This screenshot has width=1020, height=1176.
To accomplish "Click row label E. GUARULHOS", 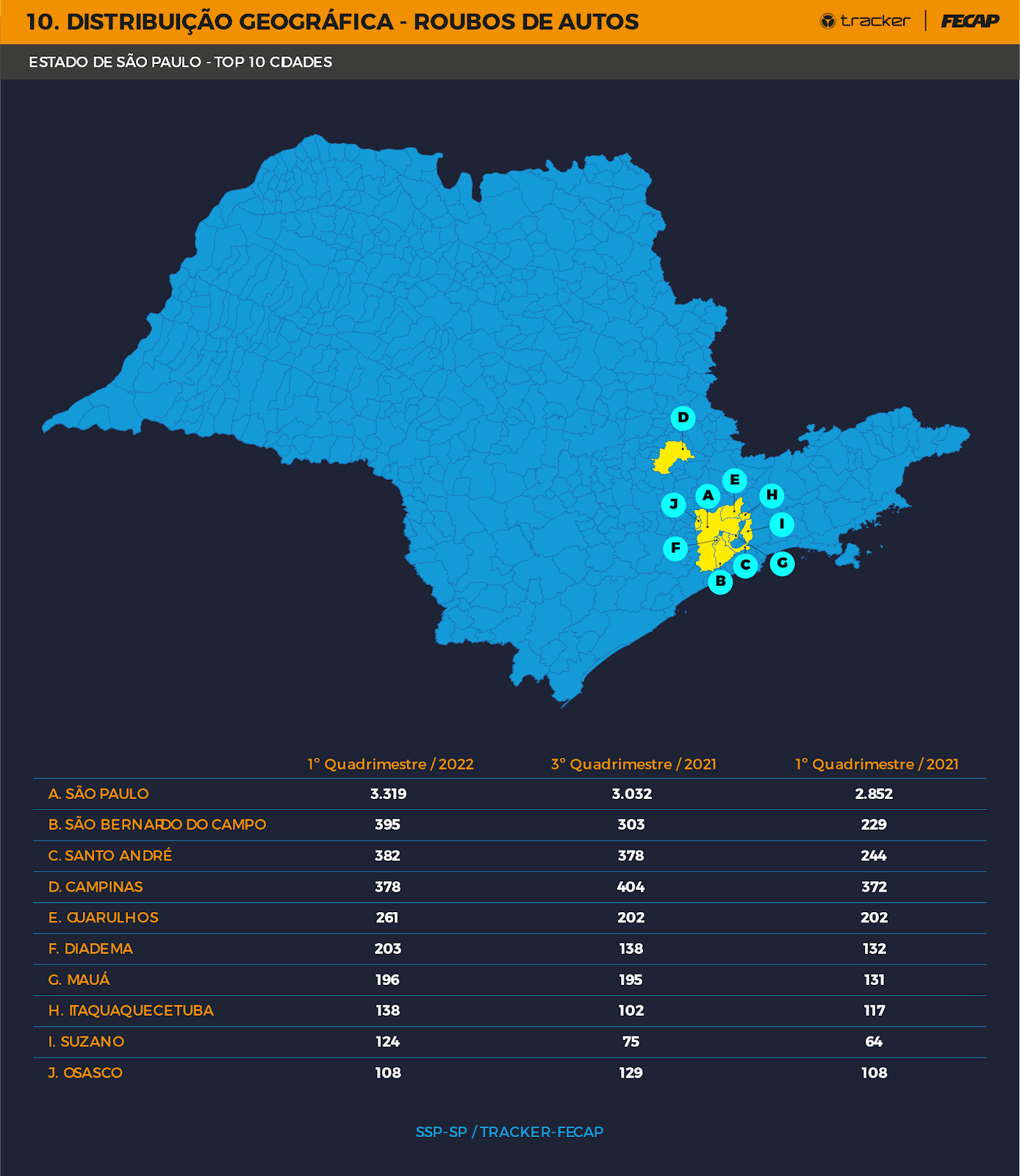I will tap(104, 918).
